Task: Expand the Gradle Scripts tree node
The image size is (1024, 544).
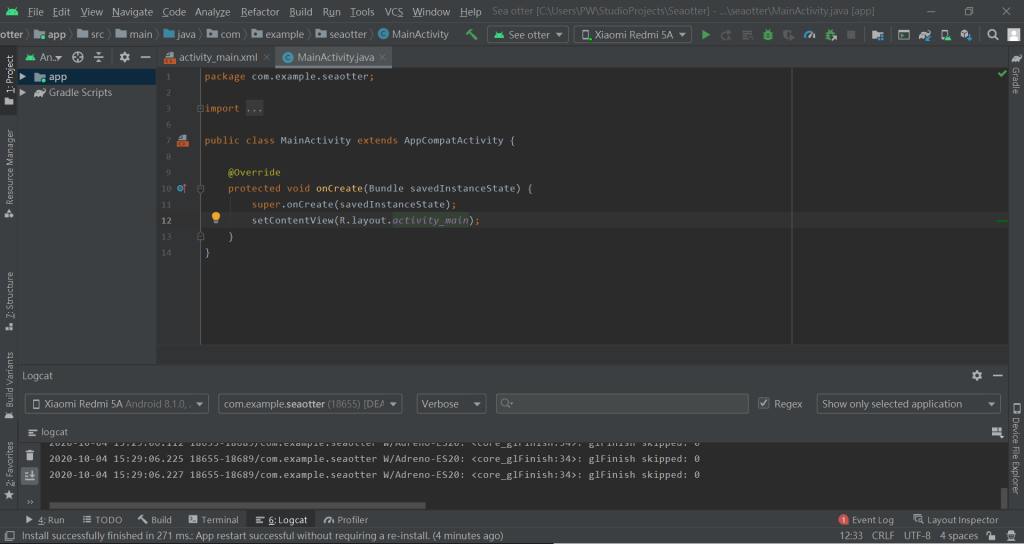Action: pyautogui.click(x=23, y=92)
